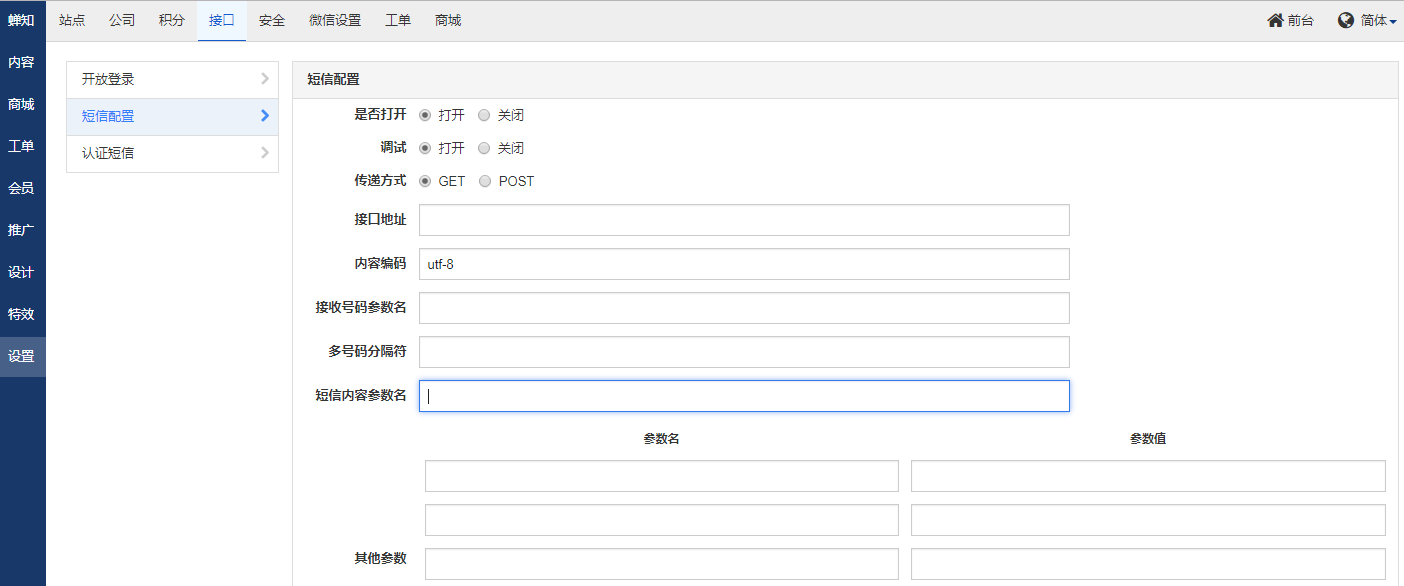Viewport: 1404px width, 586px height.
Task: Expand the 开放登录 chevron arrow
Action: (264, 79)
